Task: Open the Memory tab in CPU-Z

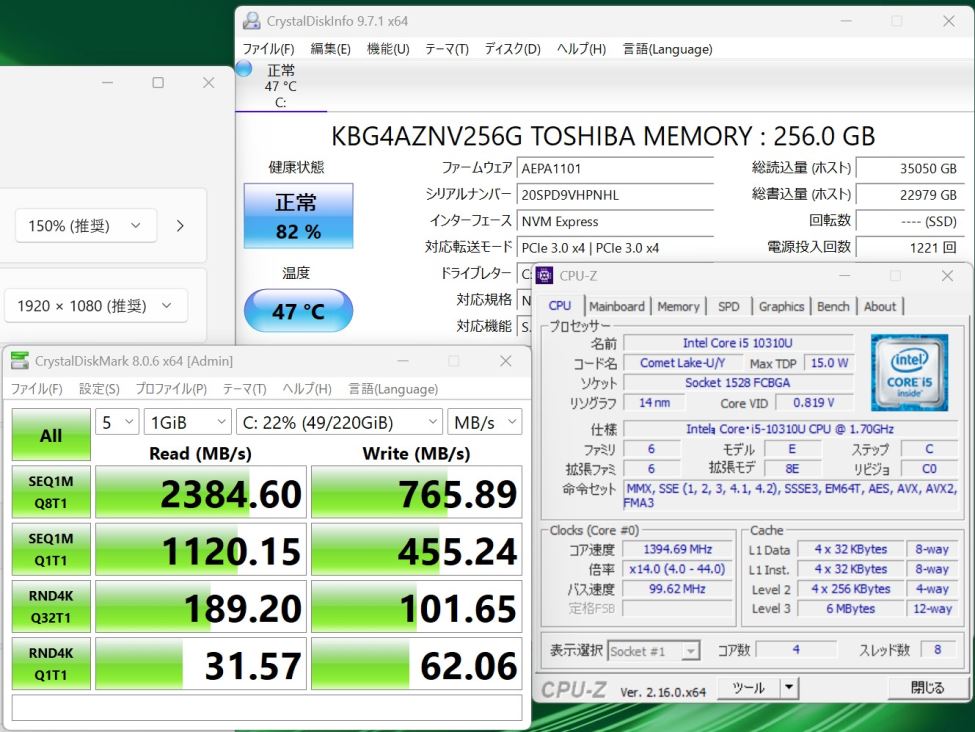Action: (678, 306)
